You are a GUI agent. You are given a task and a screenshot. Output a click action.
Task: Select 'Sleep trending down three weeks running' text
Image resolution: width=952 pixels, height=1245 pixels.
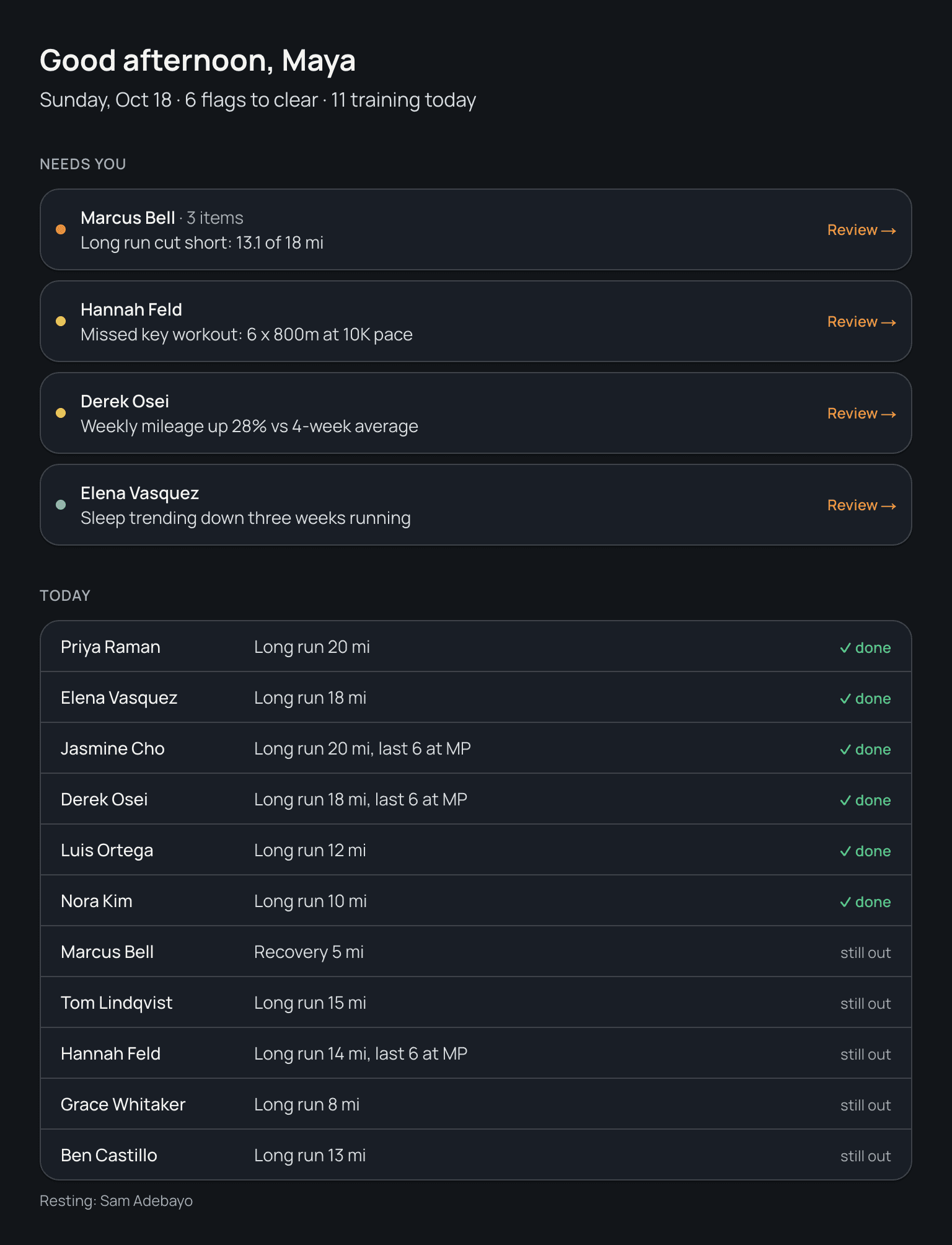[x=245, y=518]
